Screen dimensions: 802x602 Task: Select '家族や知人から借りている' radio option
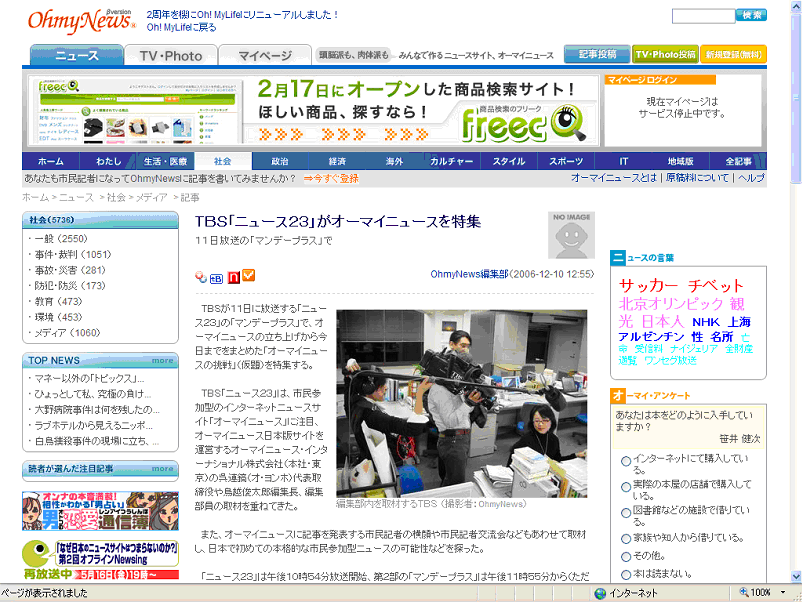[x=626, y=539]
